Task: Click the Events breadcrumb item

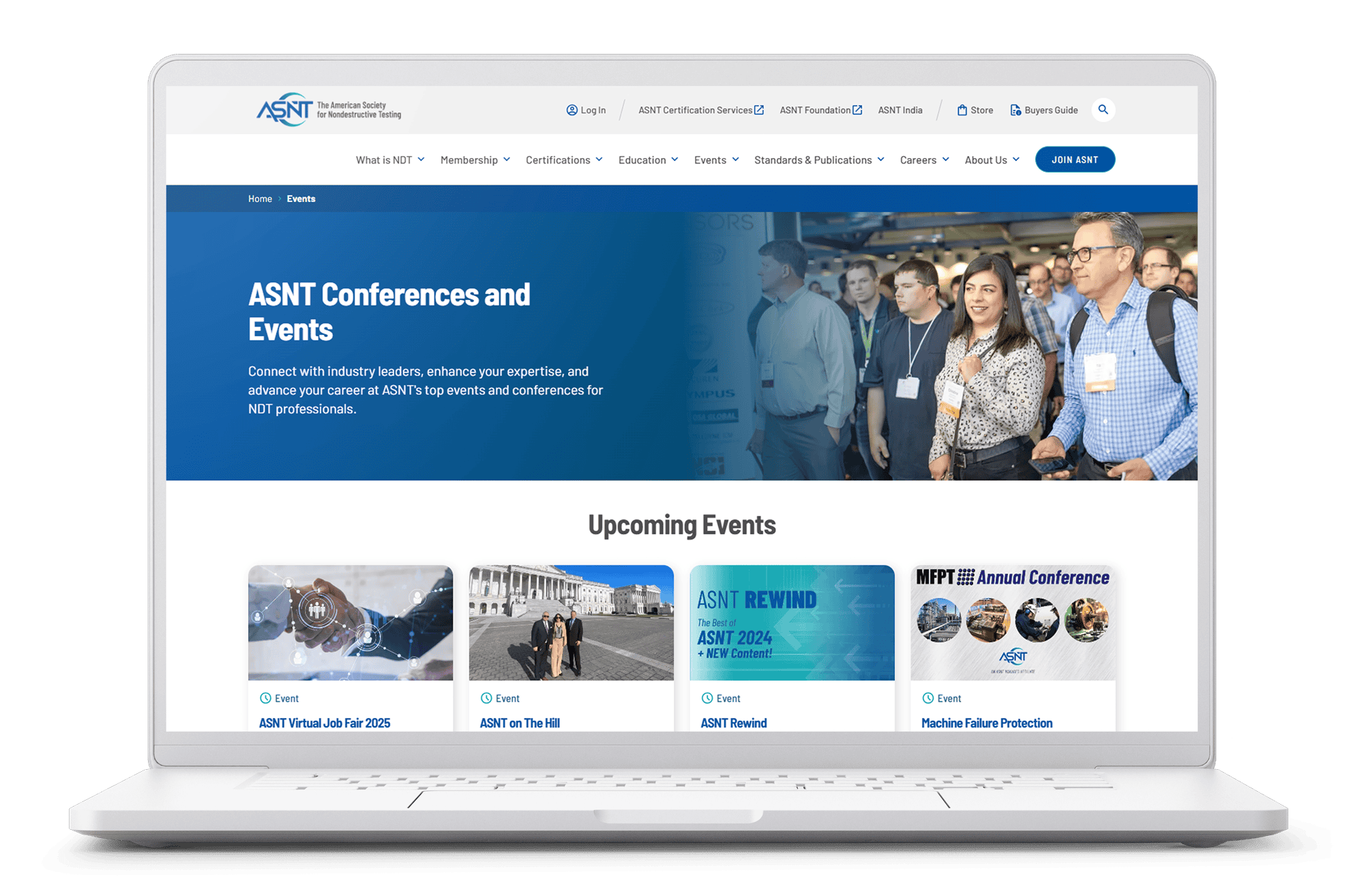Action: click(x=301, y=199)
